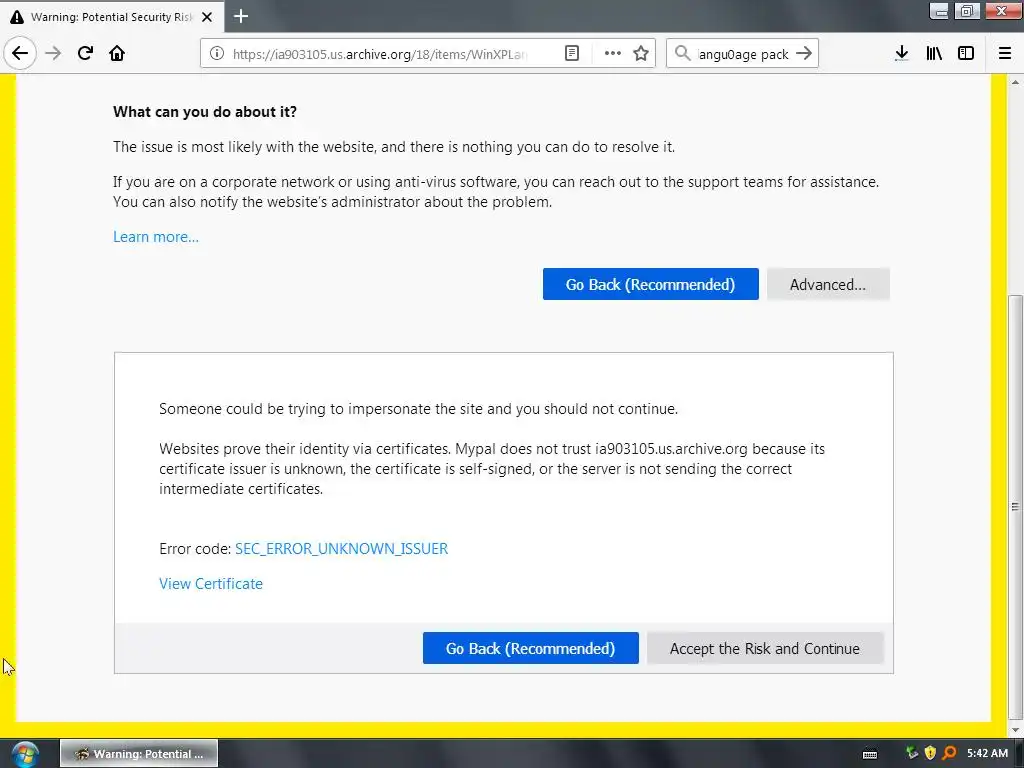Click the scrollbar up arrow
The width and height of the screenshot is (1024, 768).
coord(1015,82)
